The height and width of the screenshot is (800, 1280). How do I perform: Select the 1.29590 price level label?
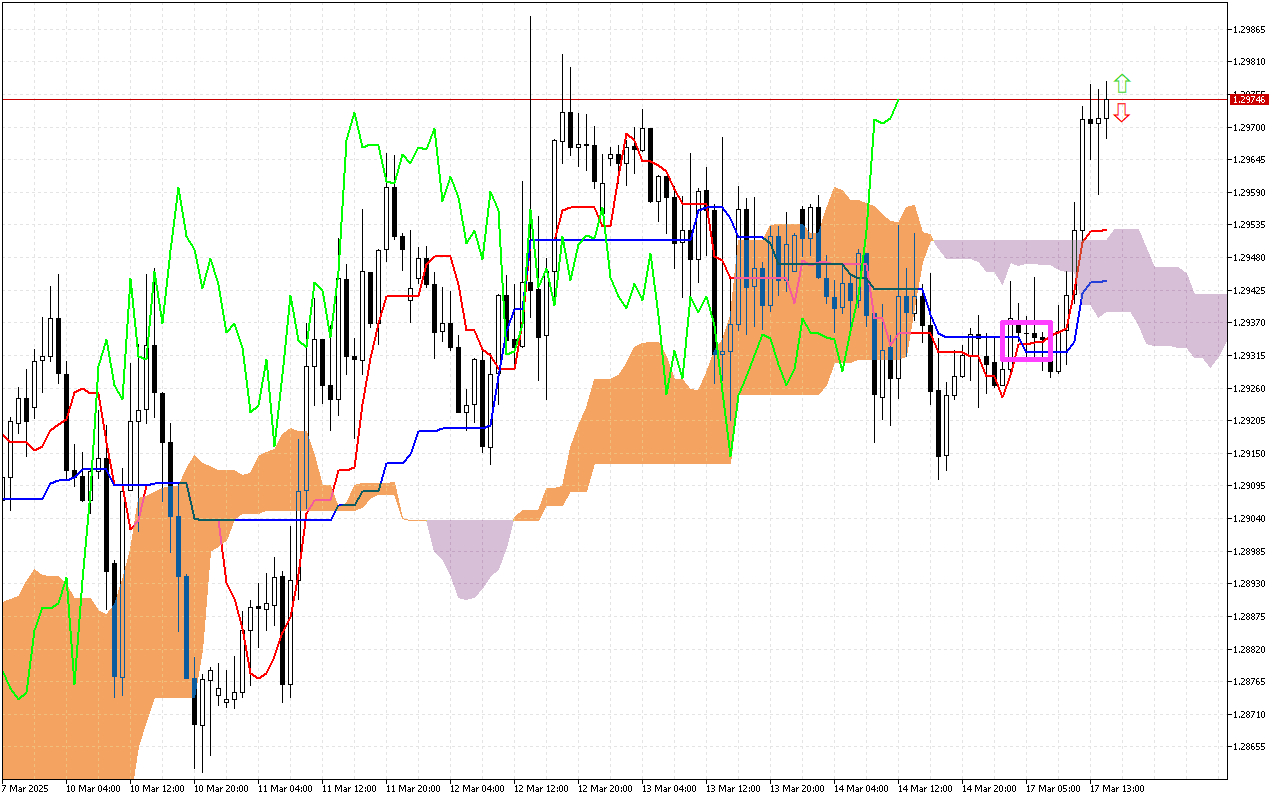point(1249,192)
